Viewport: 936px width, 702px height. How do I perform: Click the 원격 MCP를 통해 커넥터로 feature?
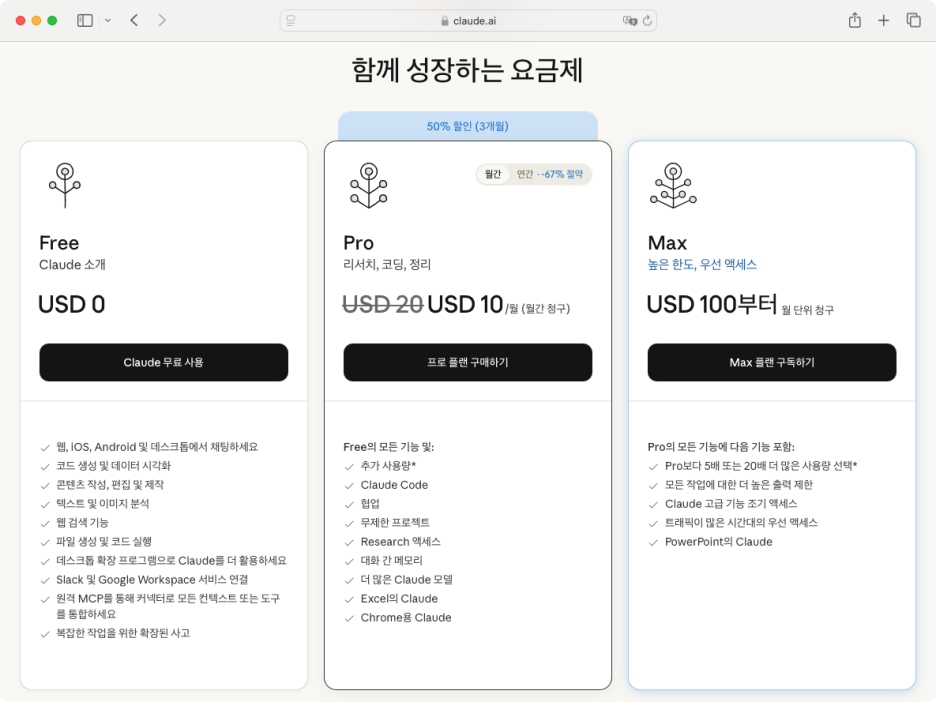pos(168,606)
